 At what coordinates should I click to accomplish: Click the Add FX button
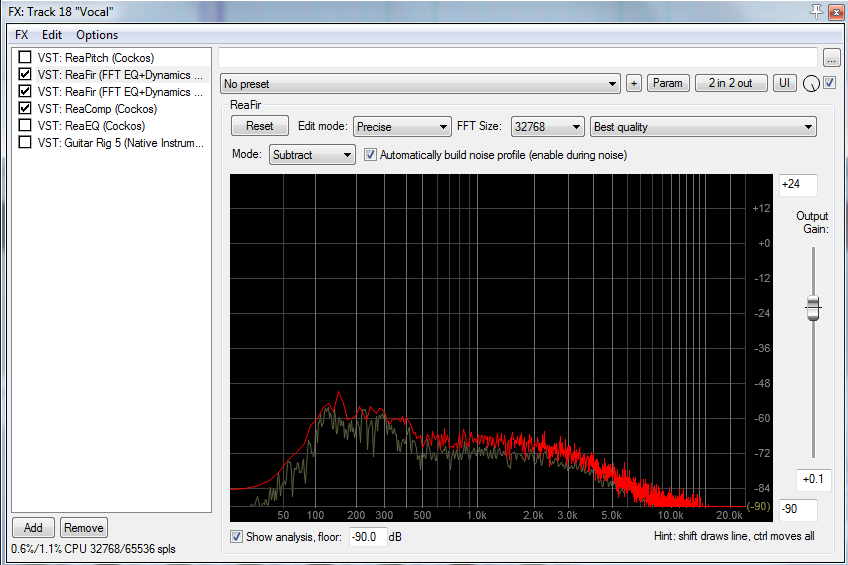pyautogui.click(x=33, y=527)
